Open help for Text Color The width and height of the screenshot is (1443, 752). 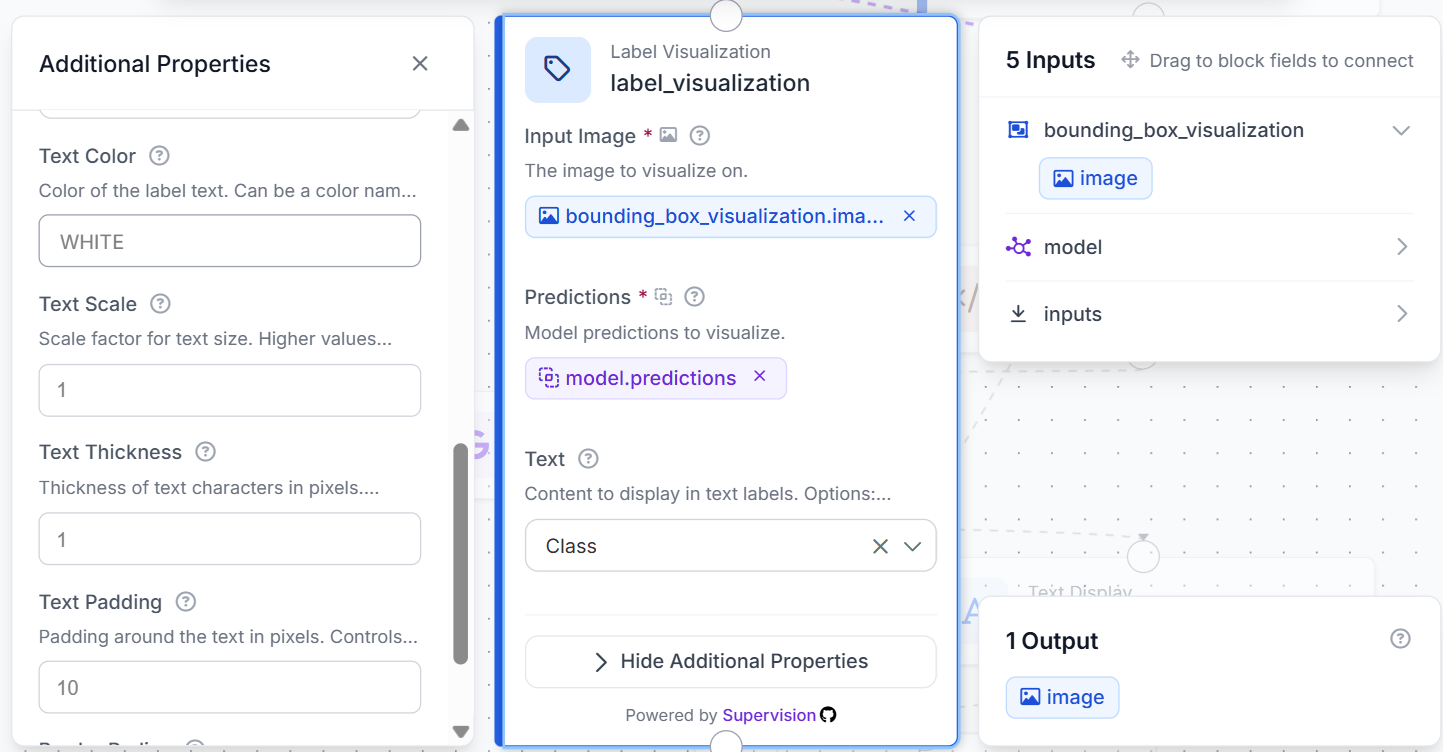pyautogui.click(x=159, y=156)
